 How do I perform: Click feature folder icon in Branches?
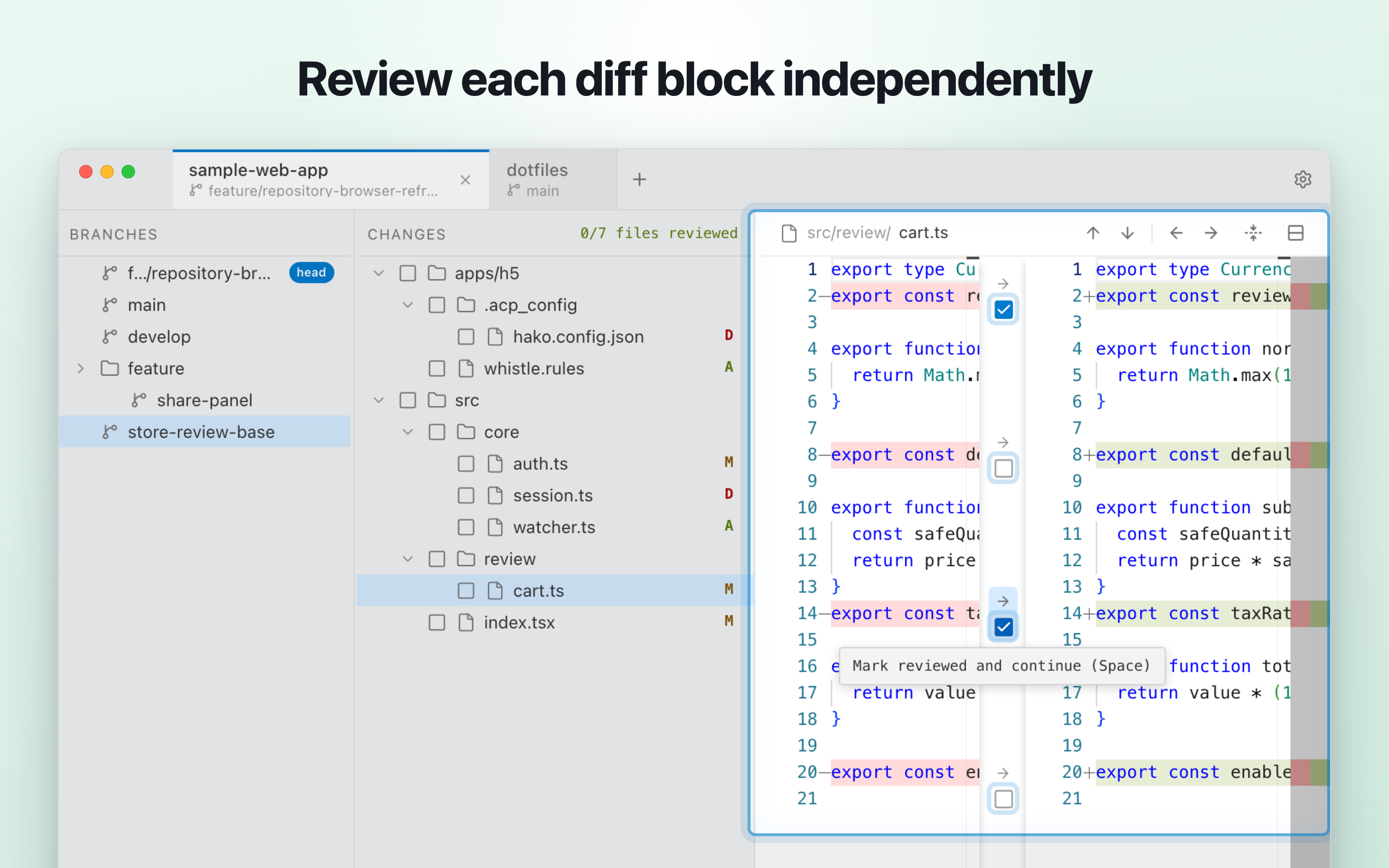click(x=109, y=368)
